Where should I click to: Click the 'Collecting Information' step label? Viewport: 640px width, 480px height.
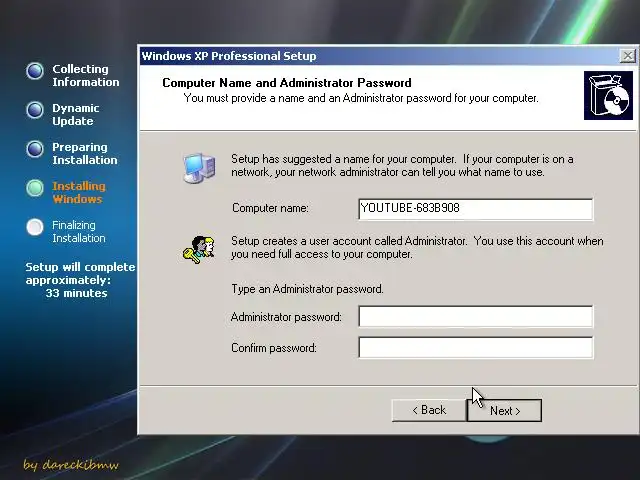(86, 76)
